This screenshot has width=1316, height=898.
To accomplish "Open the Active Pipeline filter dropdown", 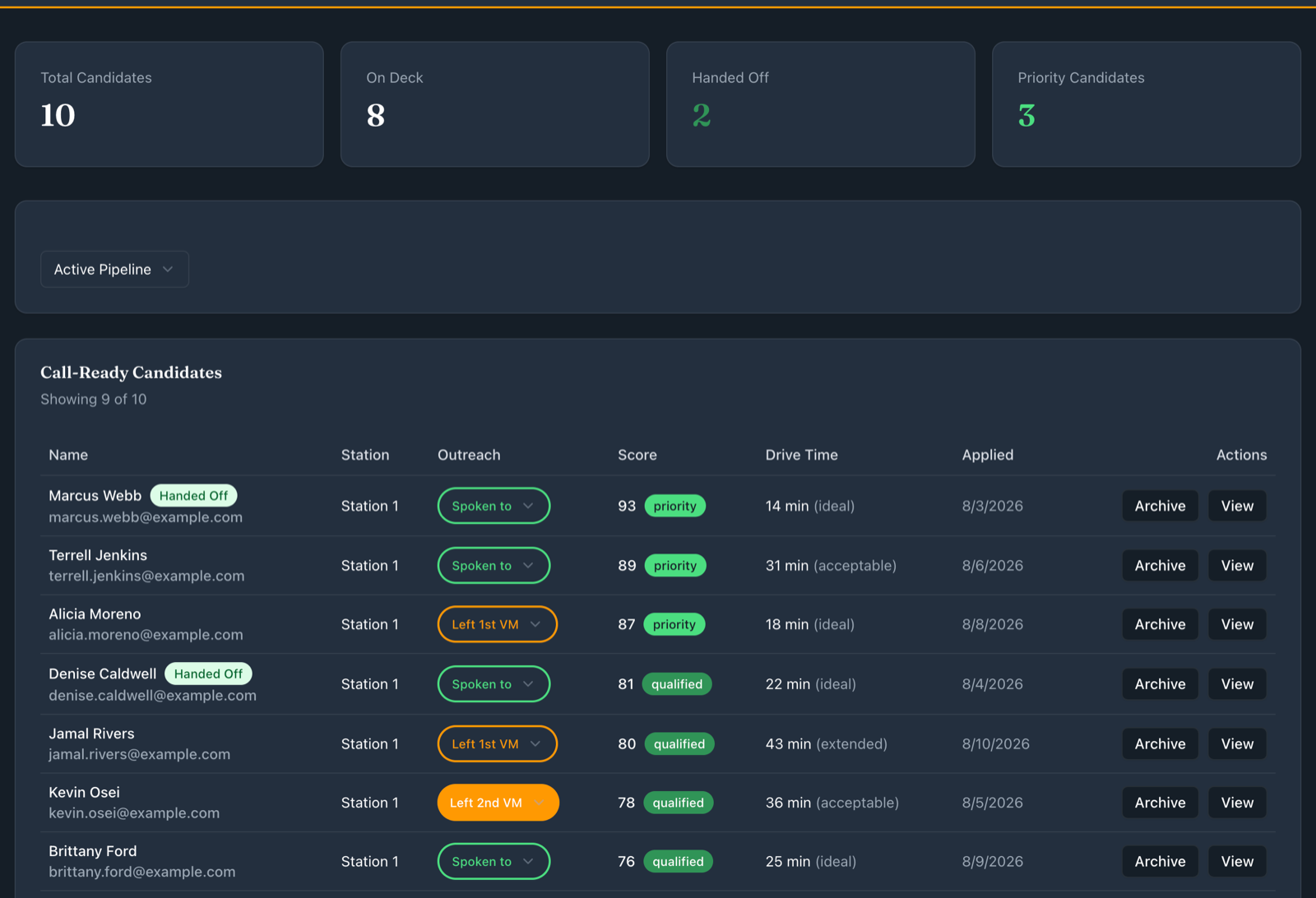I will pos(114,269).
